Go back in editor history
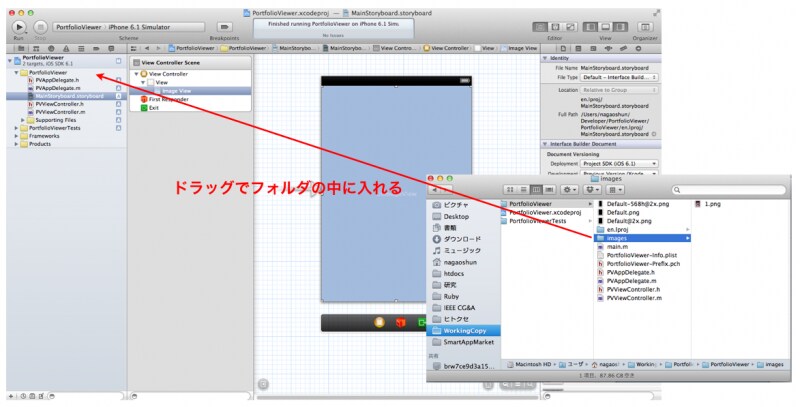 [x=147, y=48]
